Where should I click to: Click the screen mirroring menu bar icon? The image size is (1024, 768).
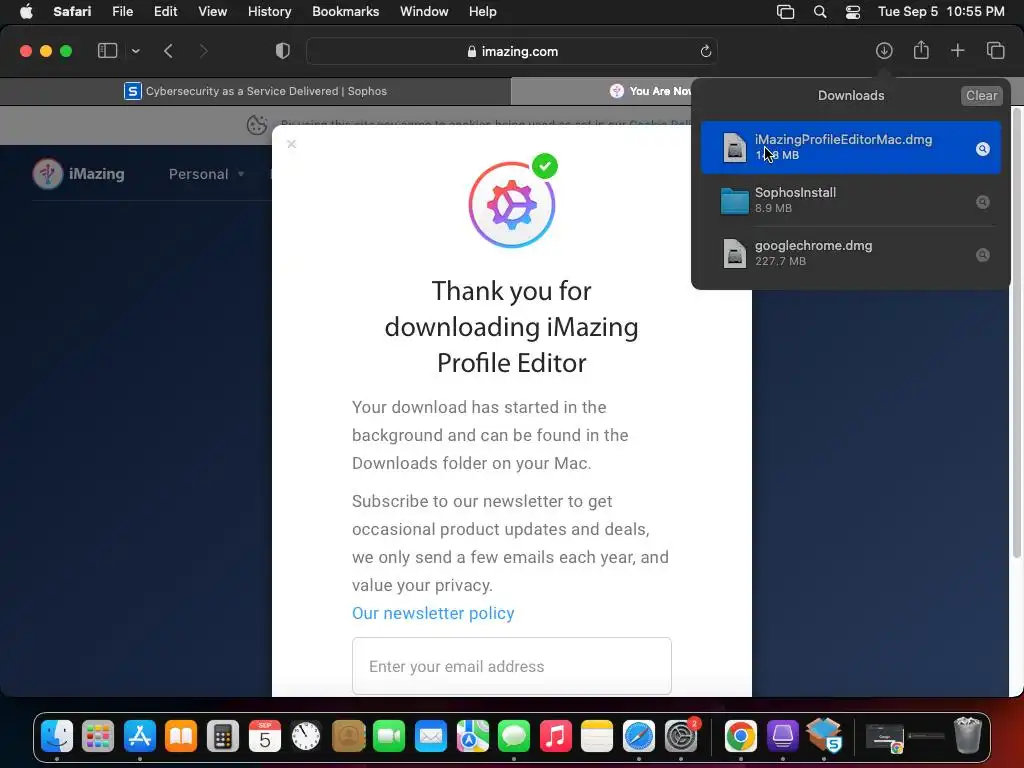point(785,12)
